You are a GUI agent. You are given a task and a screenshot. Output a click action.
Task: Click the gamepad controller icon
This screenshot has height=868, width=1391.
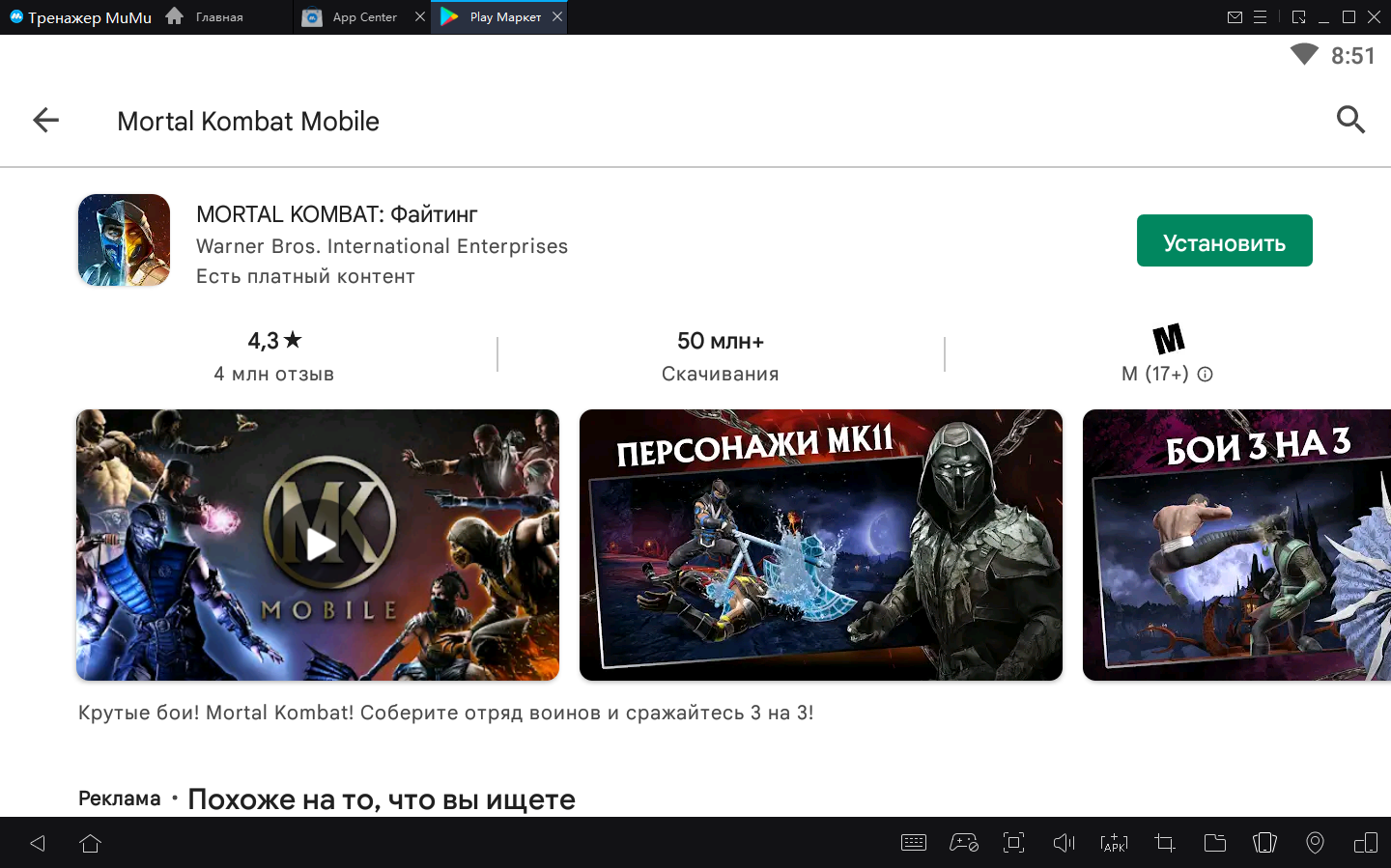[x=964, y=843]
